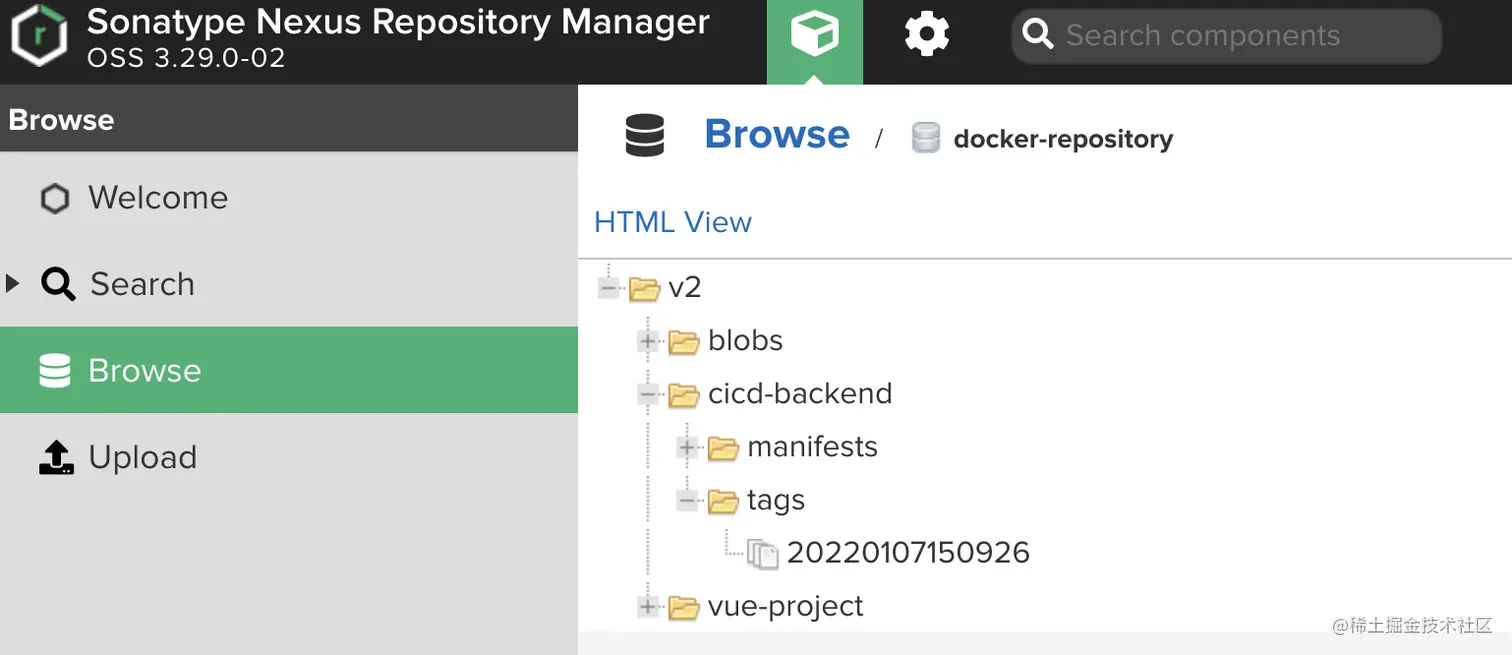The width and height of the screenshot is (1512, 655).
Task: Click the OSS 3.29.0-02 version text
Action: click(x=186, y=58)
